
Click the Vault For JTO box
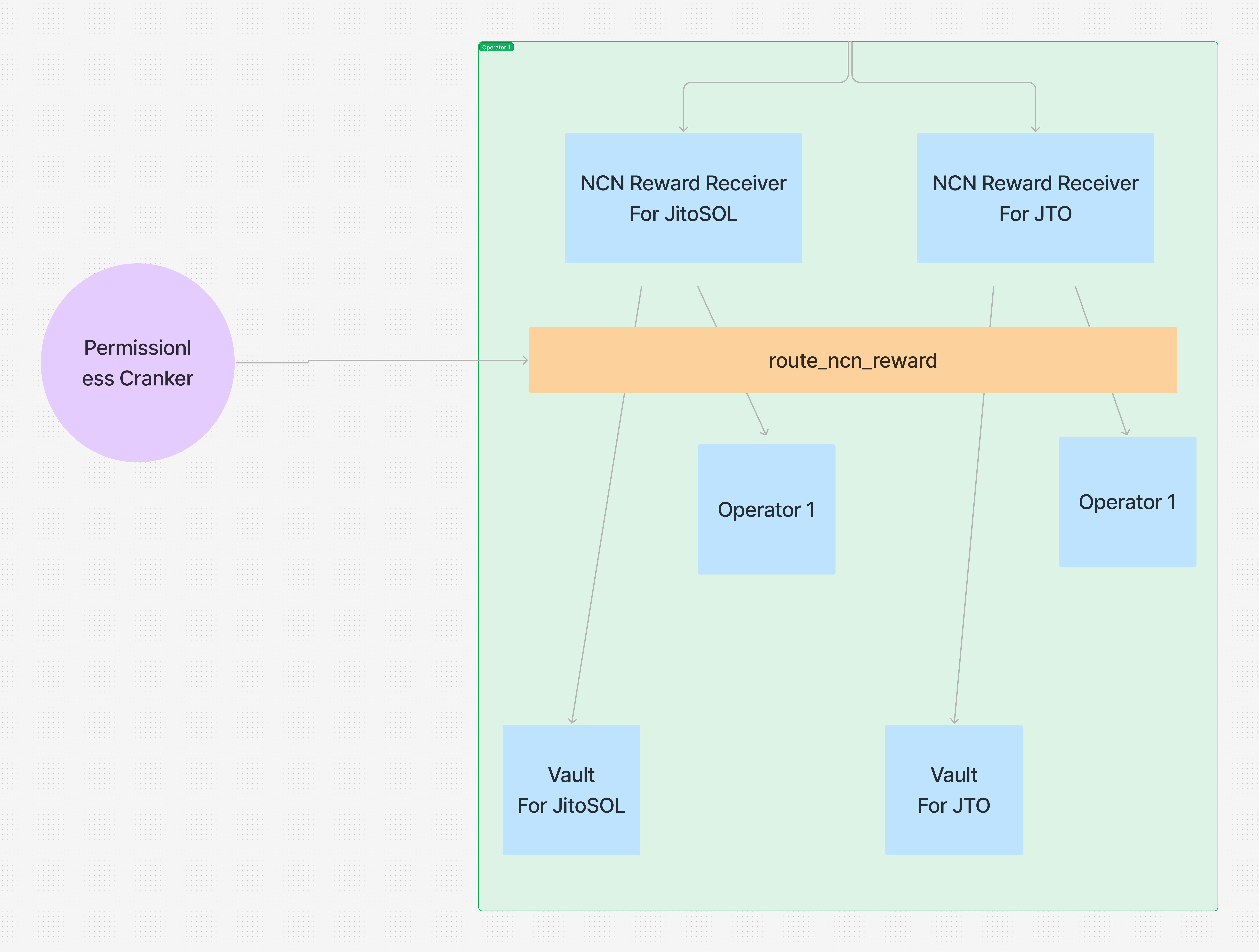click(954, 790)
